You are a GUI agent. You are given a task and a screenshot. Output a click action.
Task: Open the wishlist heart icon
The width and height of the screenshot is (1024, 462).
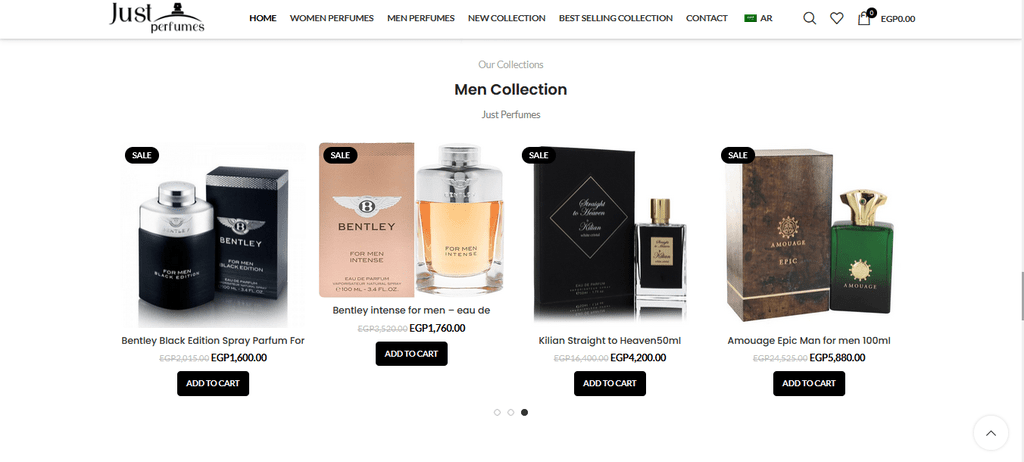coord(837,18)
